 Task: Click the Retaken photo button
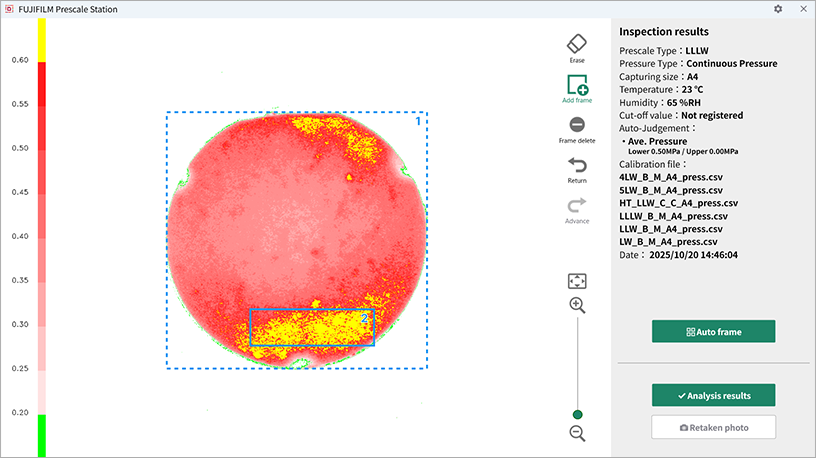713,427
